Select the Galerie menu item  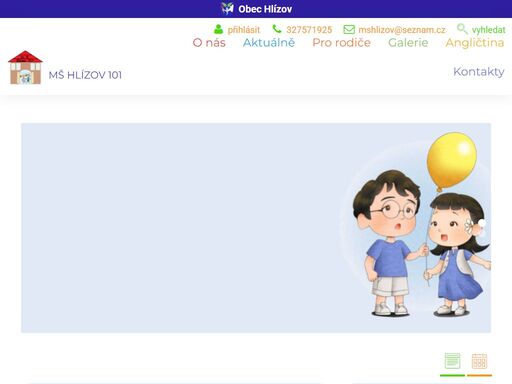(408, 43)
